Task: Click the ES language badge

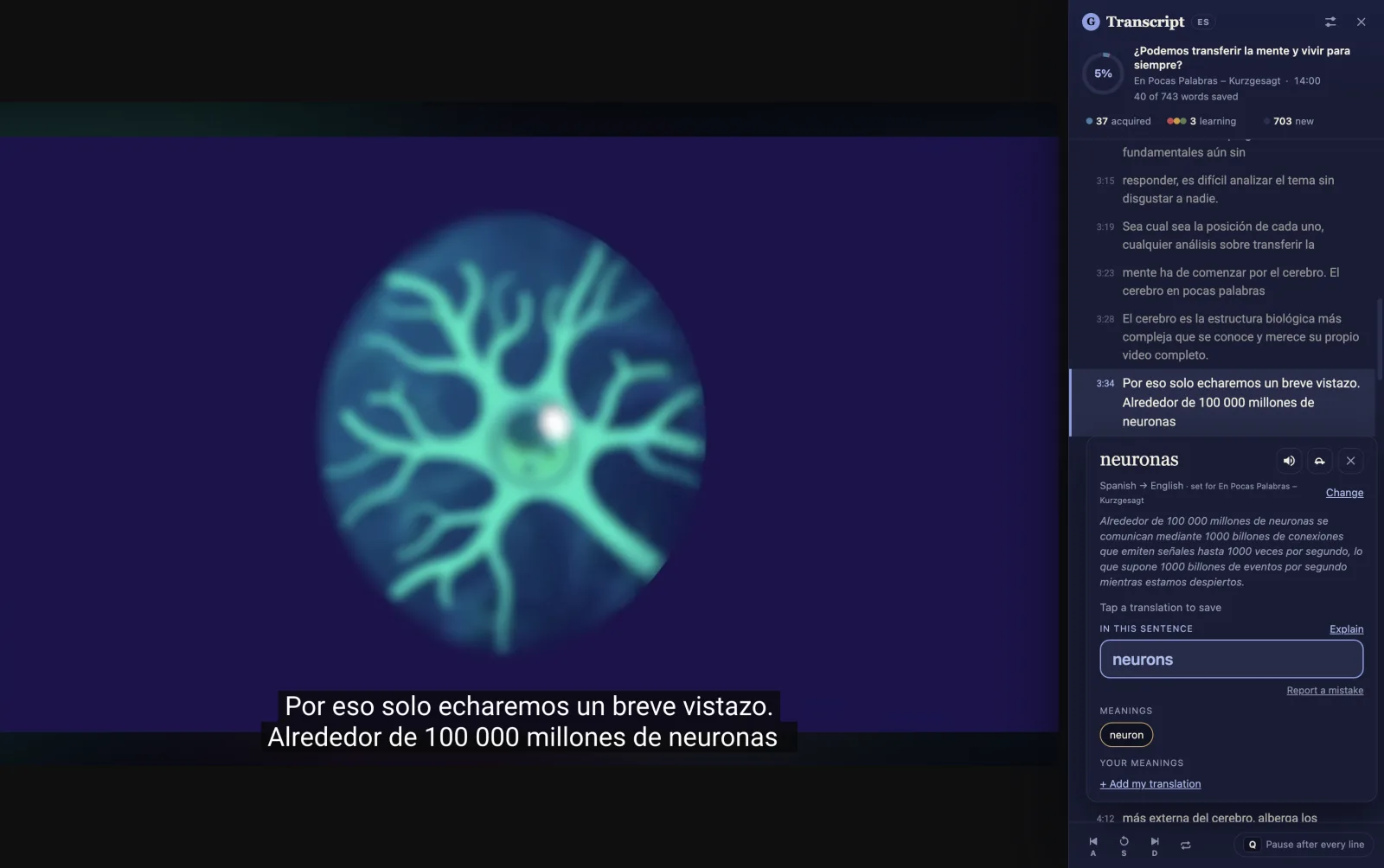Action: click(1203, 22)
